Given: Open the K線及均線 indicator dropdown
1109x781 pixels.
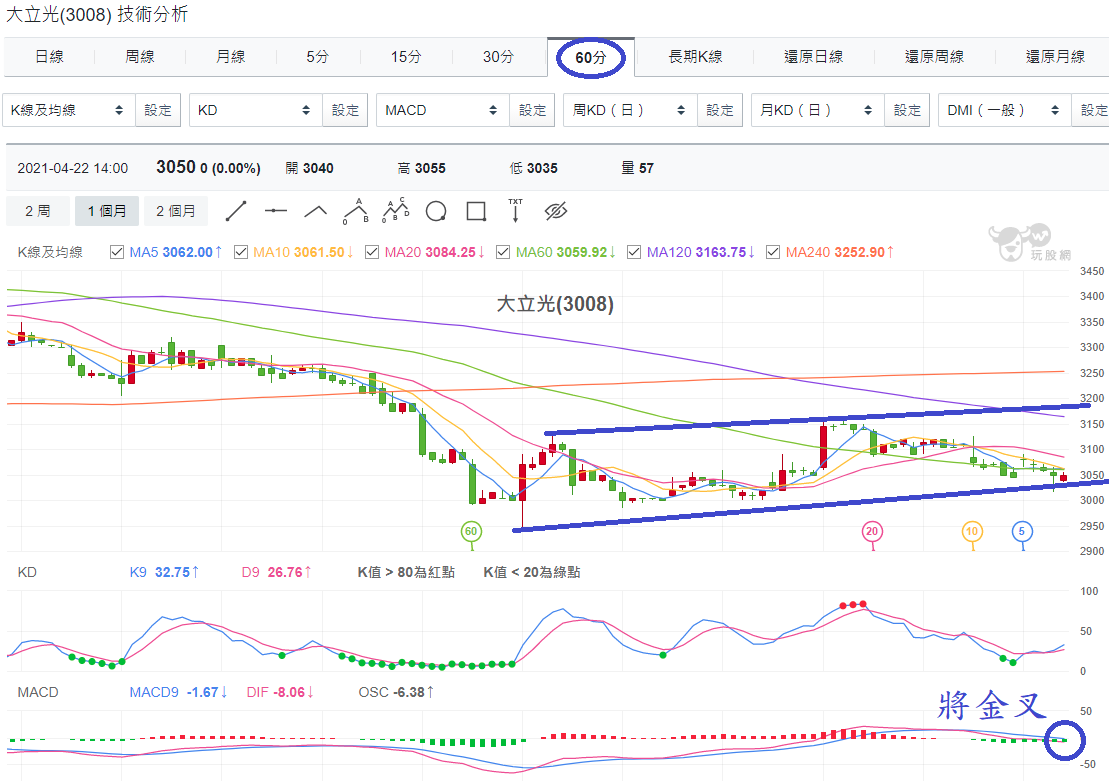Looking at the screenshot, I should tap(69, 110).
